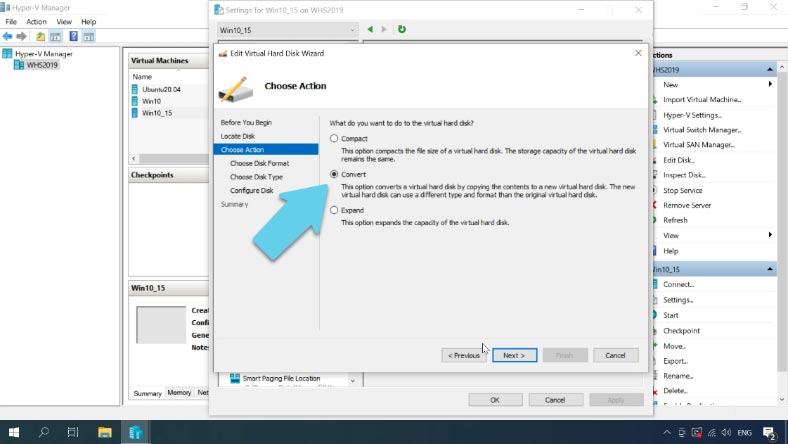Click Cancel in the disk wizard
The width and height of the screenshot is (788, 444).
615,355
